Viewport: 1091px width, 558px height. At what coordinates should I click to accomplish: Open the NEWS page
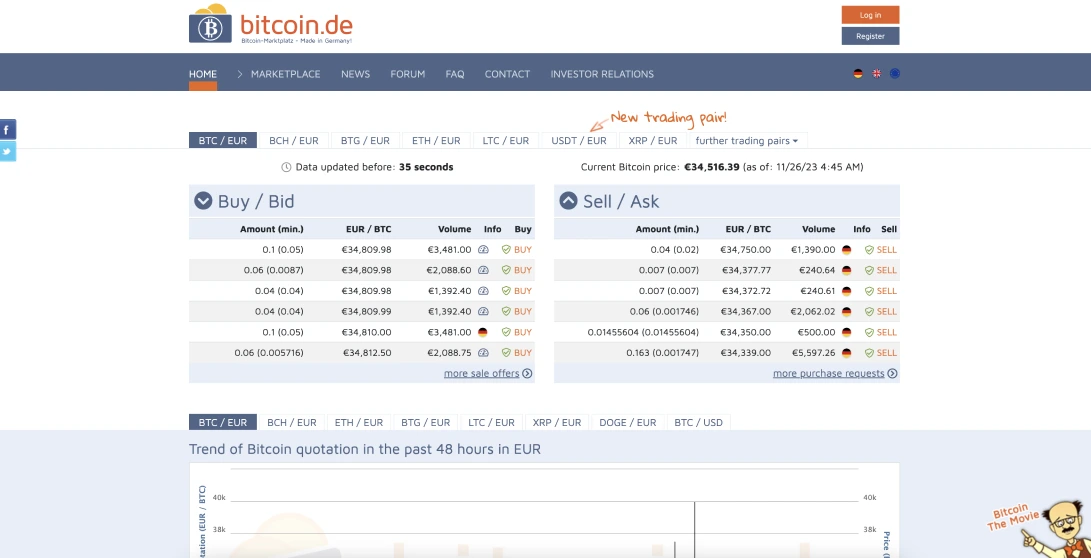point(356,74)
